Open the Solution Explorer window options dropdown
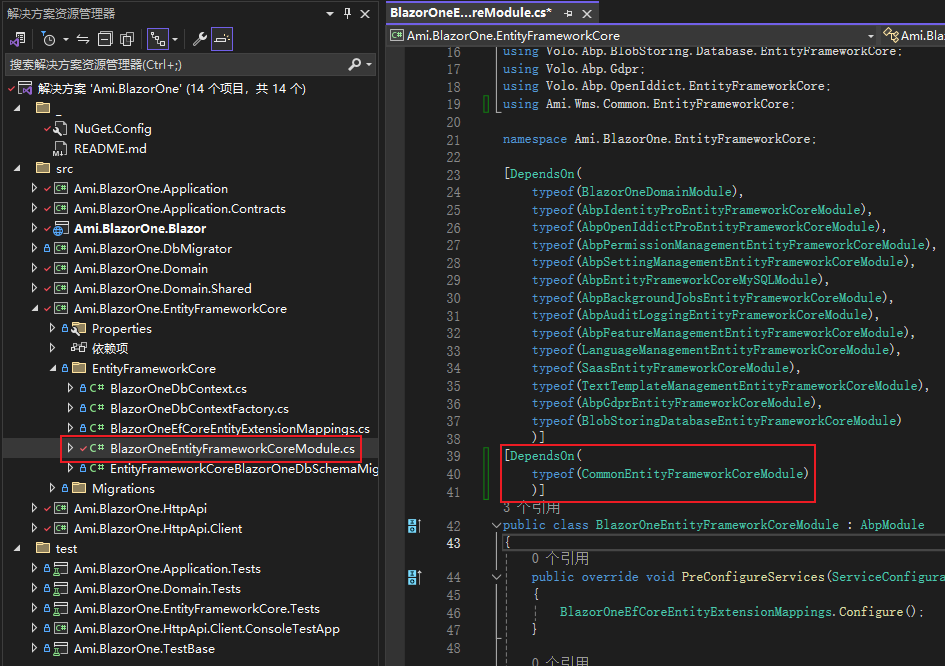The width and height of the screenshot is (945, 666). [x=330, y=13]
